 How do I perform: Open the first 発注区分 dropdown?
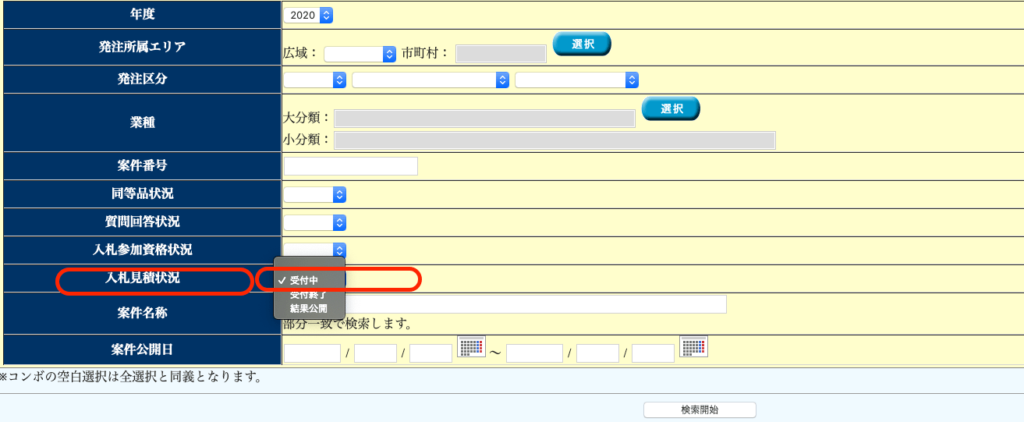[x=315, y=80]
